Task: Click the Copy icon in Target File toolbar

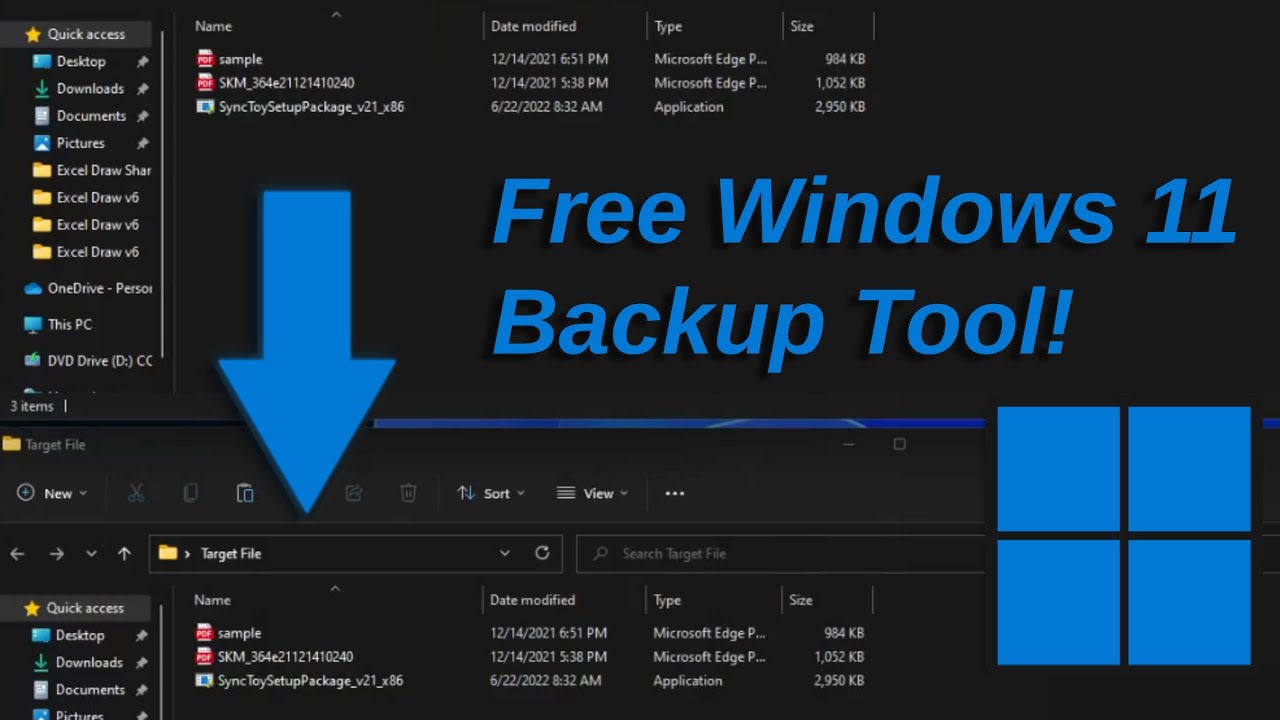Action: coord(190,493)
